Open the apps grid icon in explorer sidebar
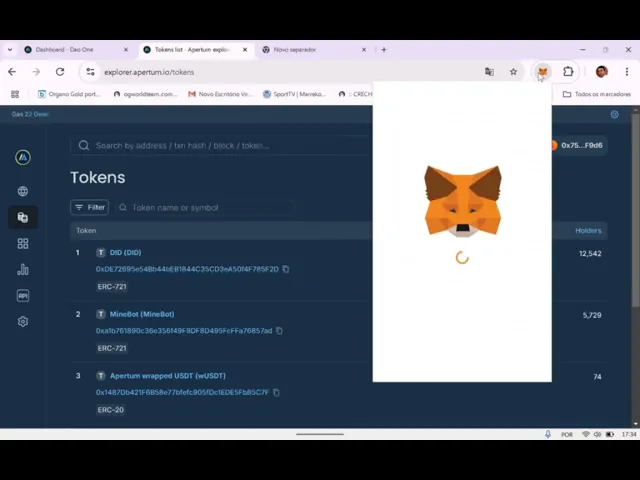Image resolution: width=640 pixels, height=480 pixels. coord(23,244)
